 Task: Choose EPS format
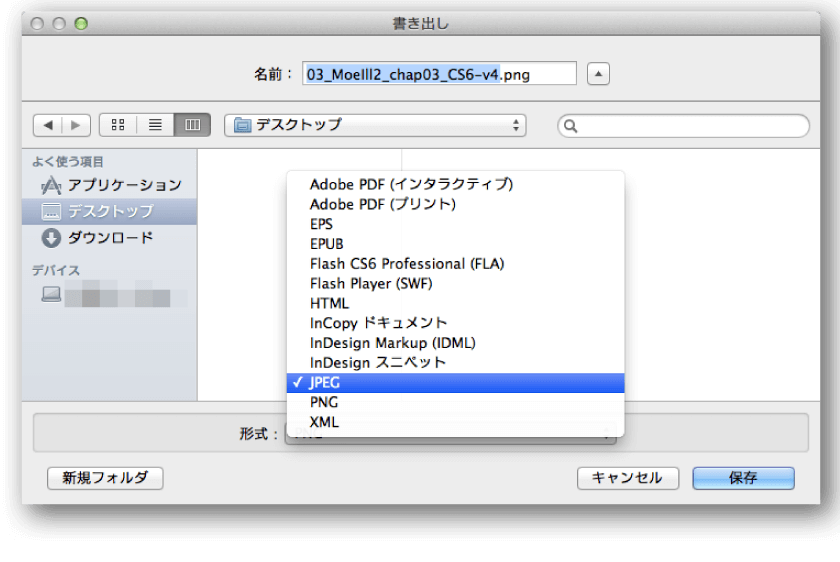(456, 224)
